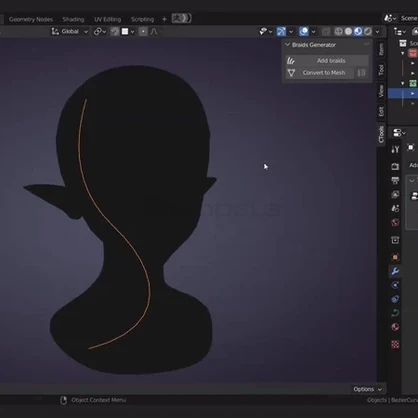Select the Scene Collection row in outliner
The height and width of the screenshot is (418, 418).
point(408,43)
